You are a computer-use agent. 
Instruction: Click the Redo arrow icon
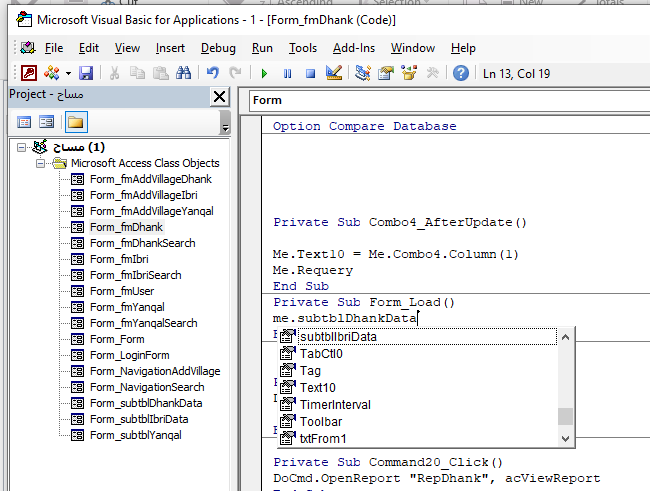235,73
